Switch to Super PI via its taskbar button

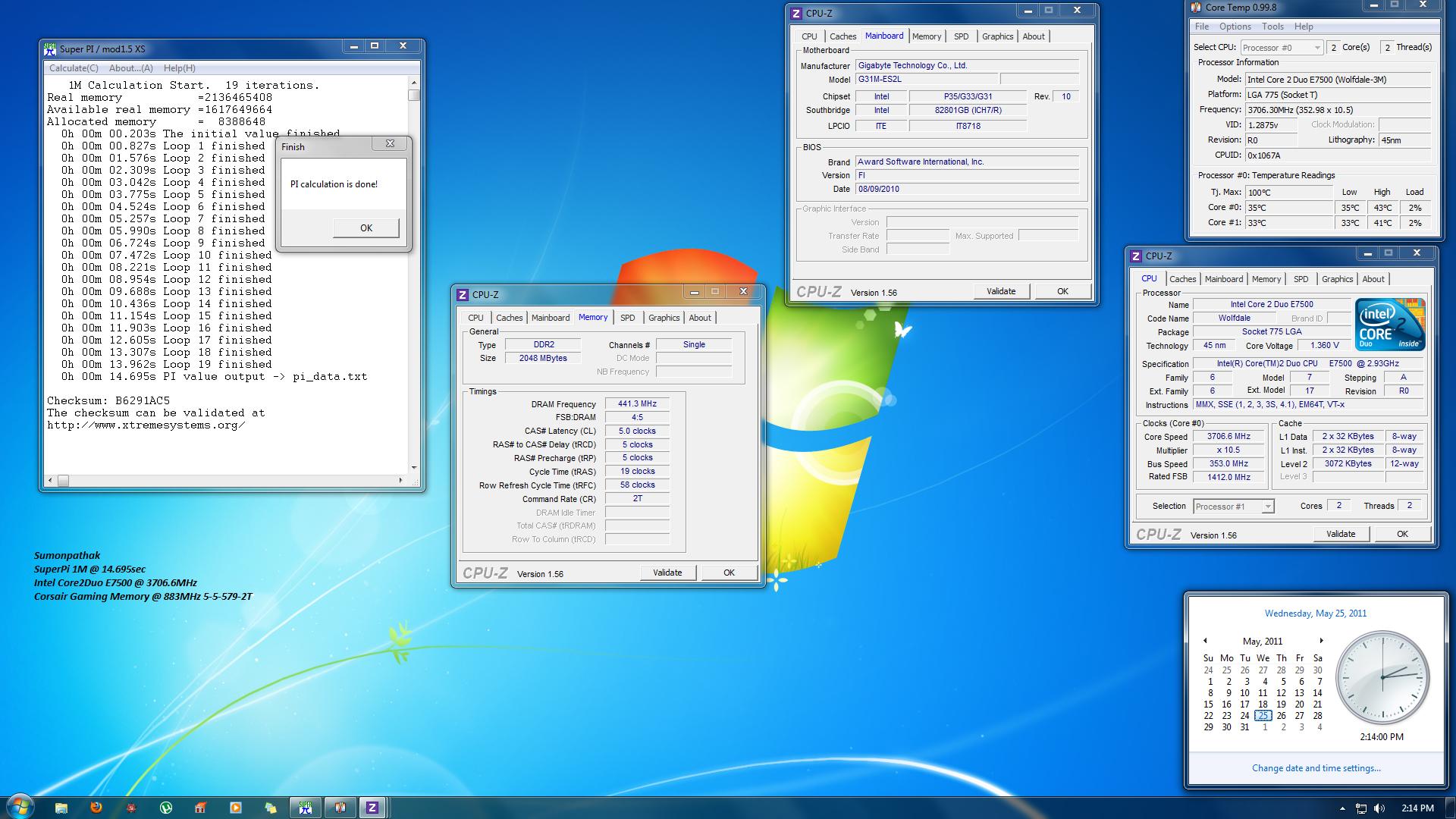coord(306,808)
